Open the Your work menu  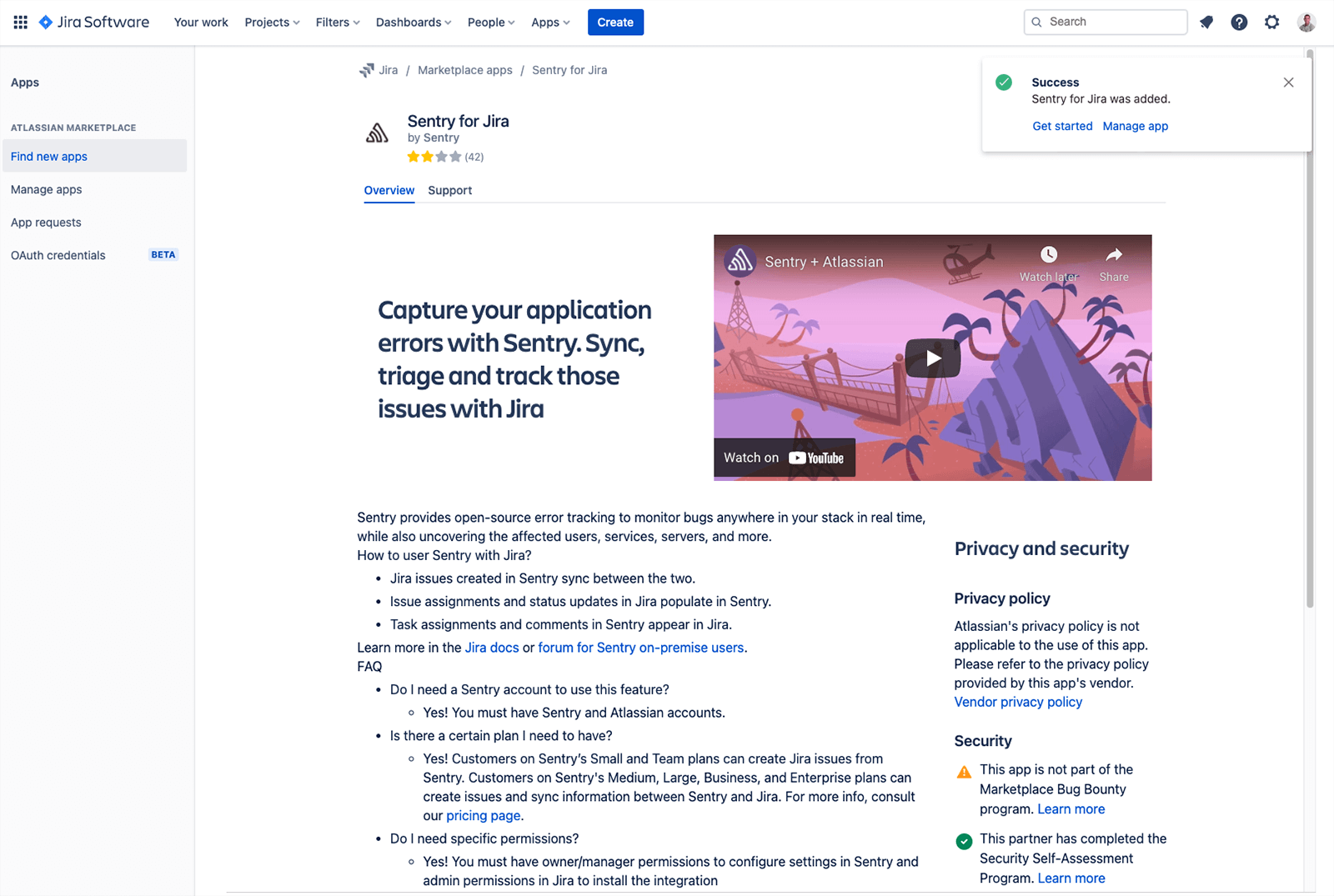tap(200, 22)
